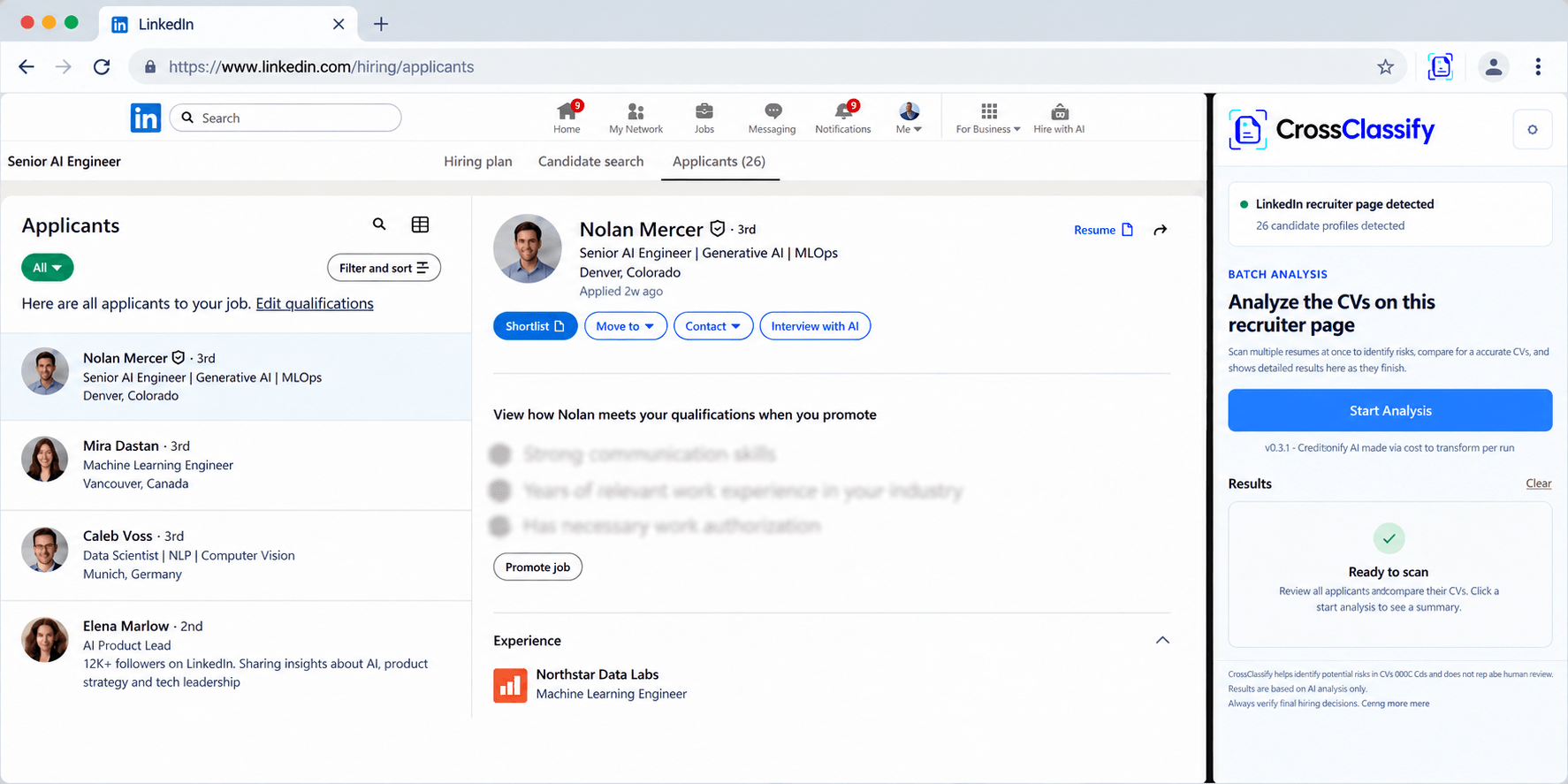This screenshot has height=784, width=1568.
Task: Open the Hiring plan tab
Action: (x=478, y=161)
